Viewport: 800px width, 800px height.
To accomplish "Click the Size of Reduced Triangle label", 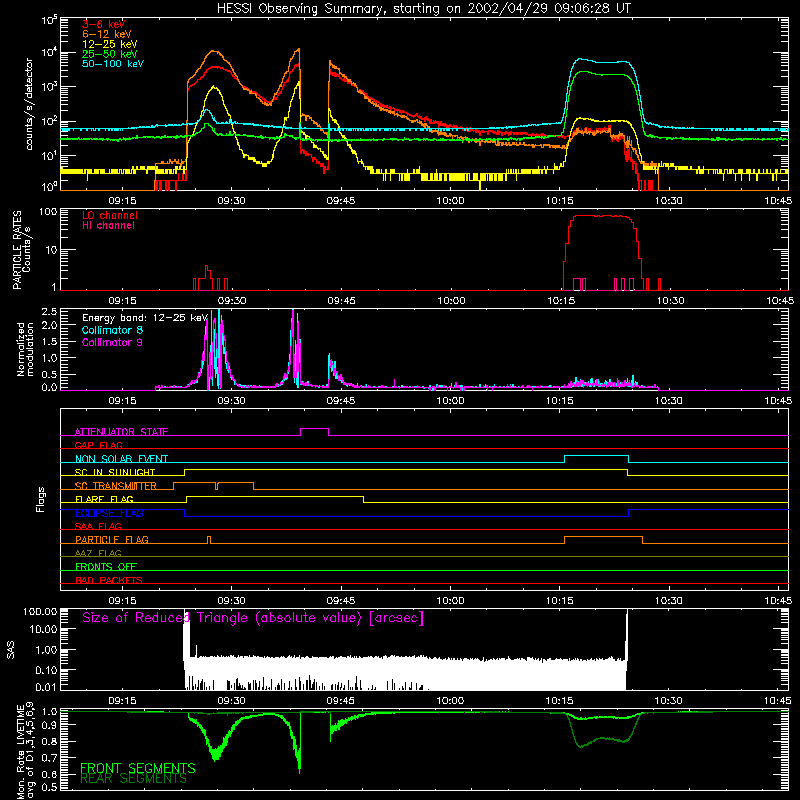I will (253, 618).
